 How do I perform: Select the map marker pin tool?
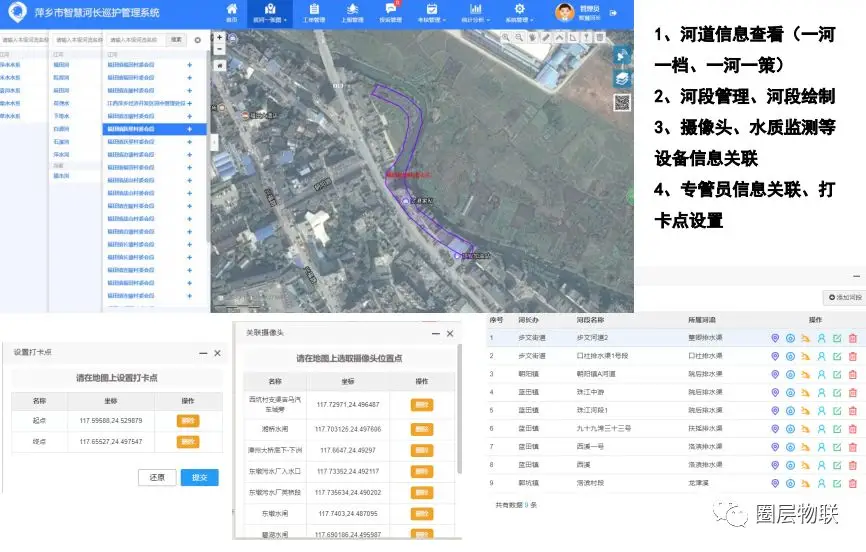pyautogui.click(x=586, y=37)
